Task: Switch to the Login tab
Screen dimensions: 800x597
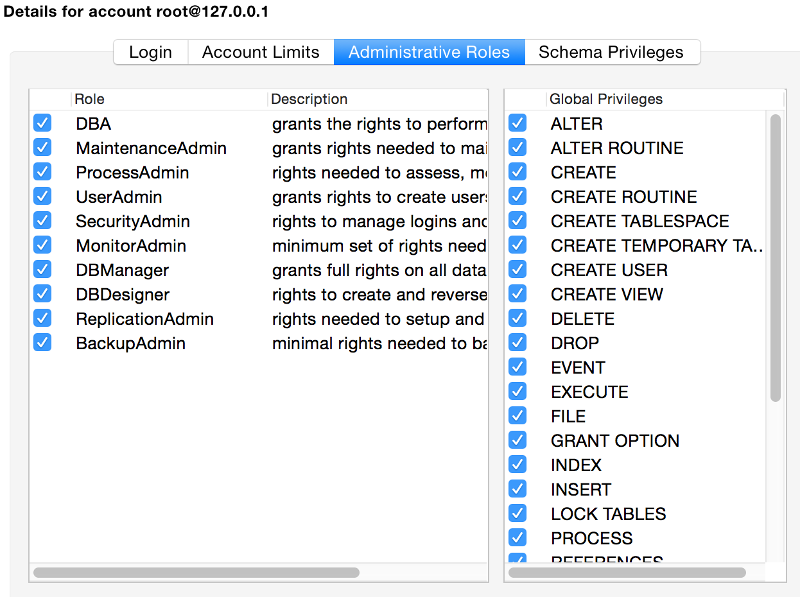Action: pos(151,52)
